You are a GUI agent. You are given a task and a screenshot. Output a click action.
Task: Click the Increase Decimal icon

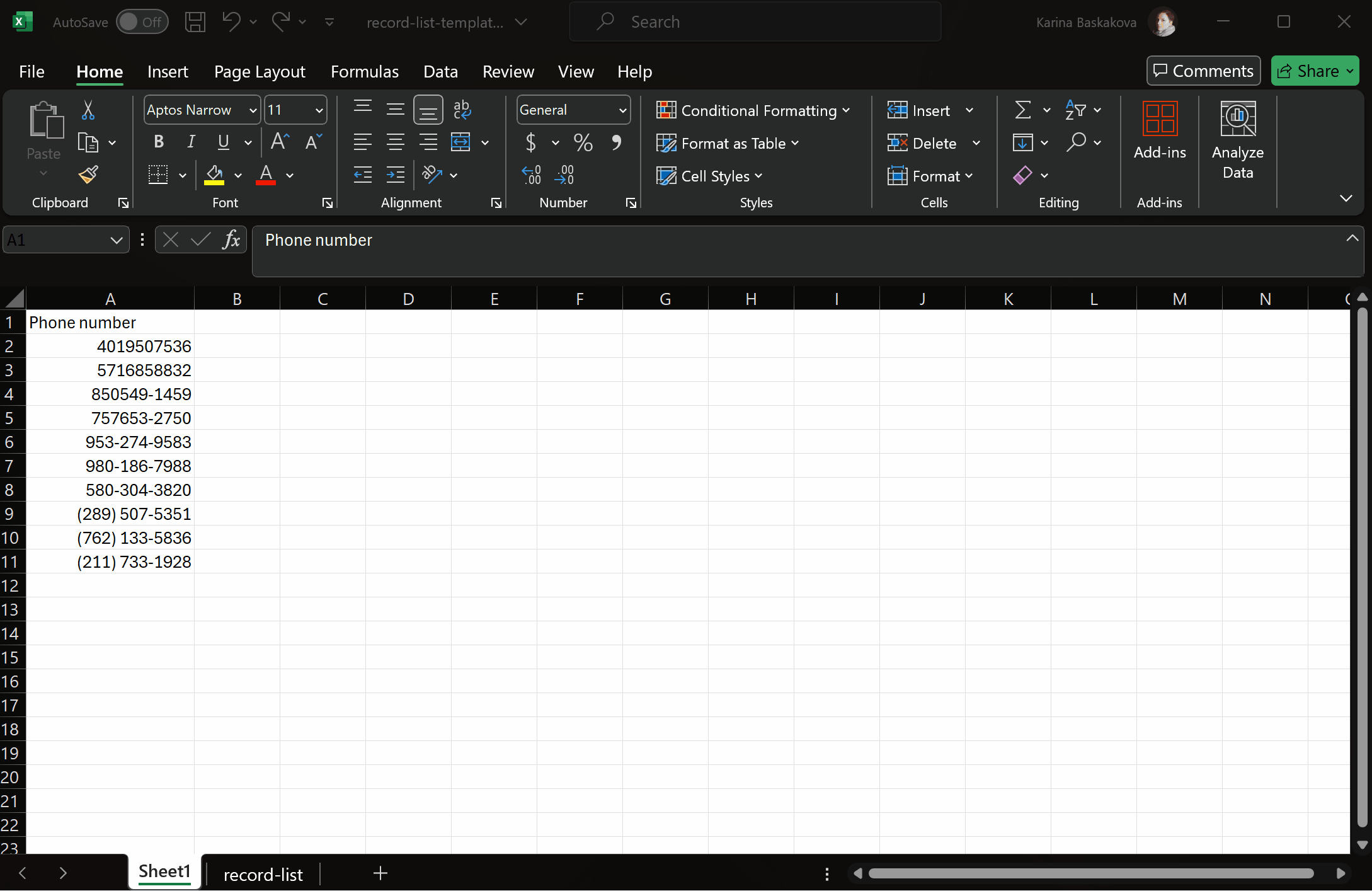[x=531, y=175]
